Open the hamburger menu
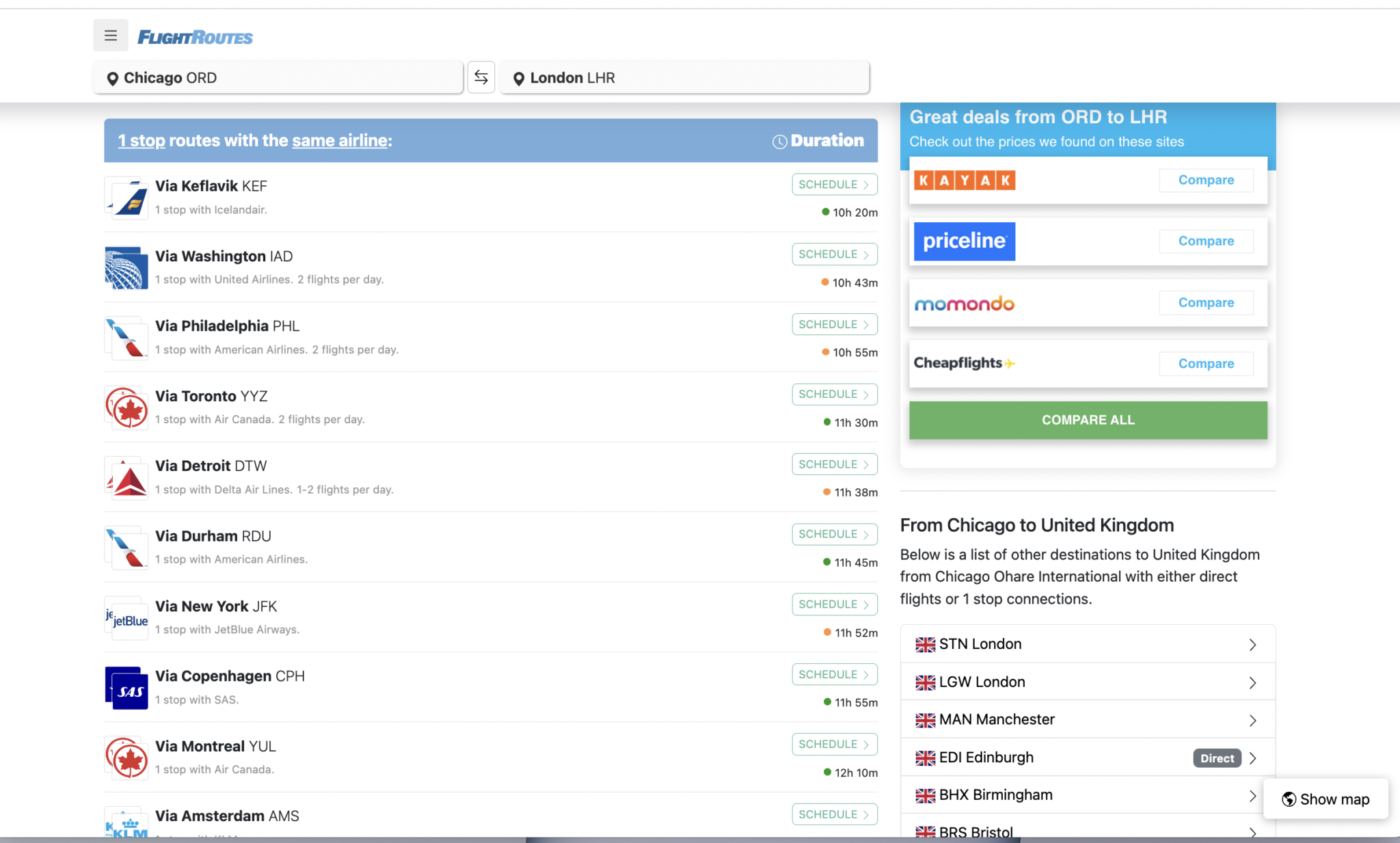The width and height of the screenshot is (1400, 843). tap(111, 36)
